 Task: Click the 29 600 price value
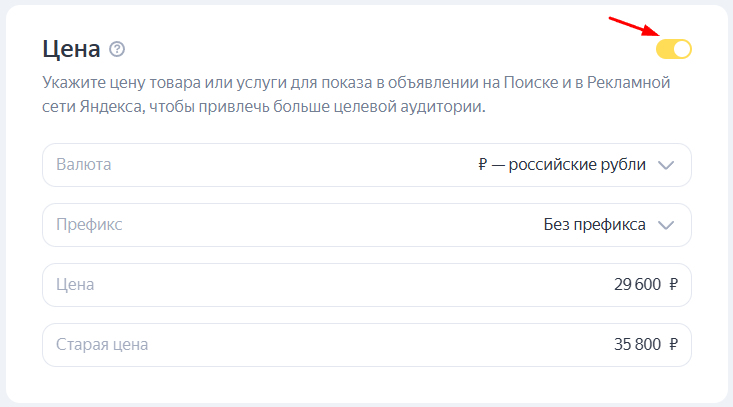(637, 285)
